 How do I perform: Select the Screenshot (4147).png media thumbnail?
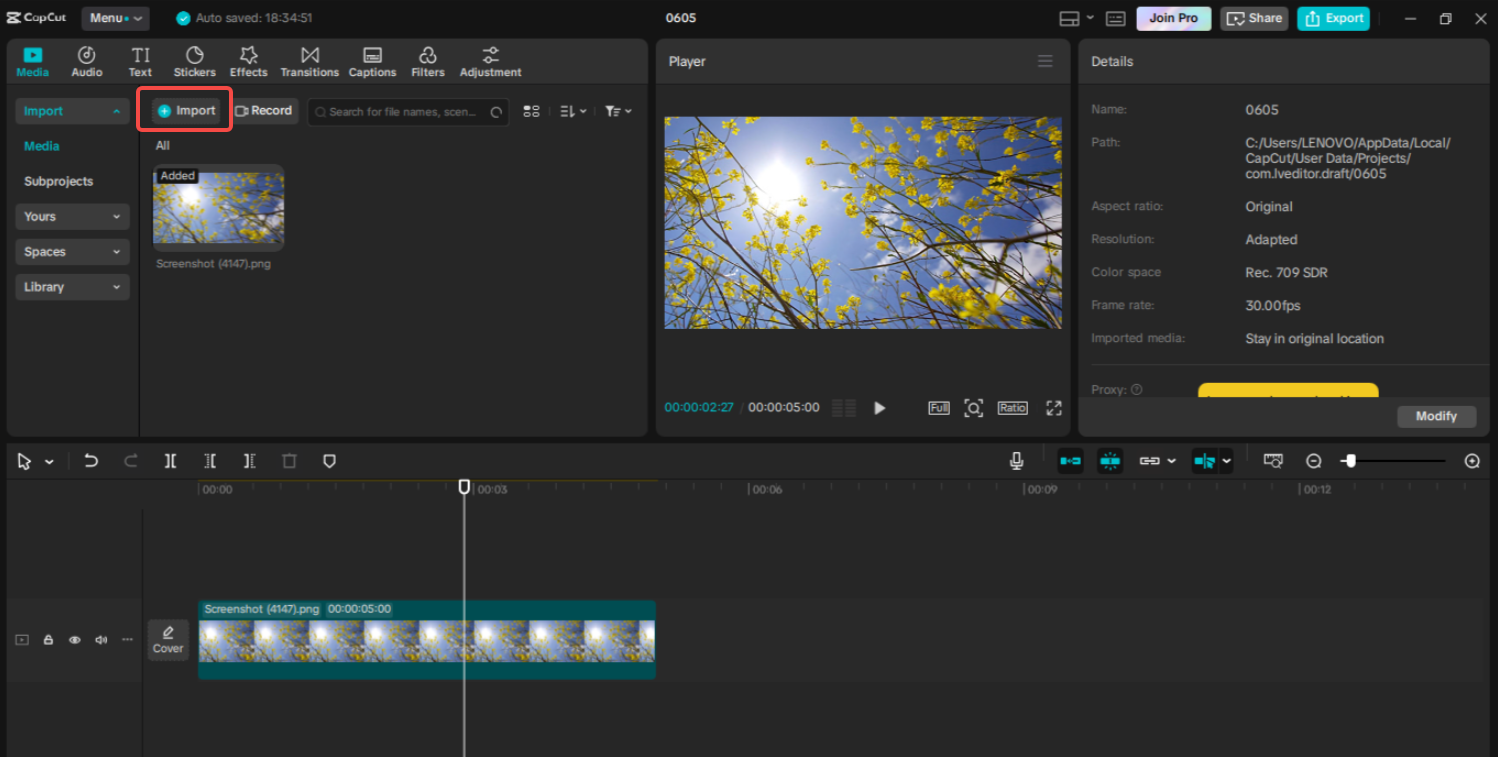pyautogui.click(x=218, y=208)
